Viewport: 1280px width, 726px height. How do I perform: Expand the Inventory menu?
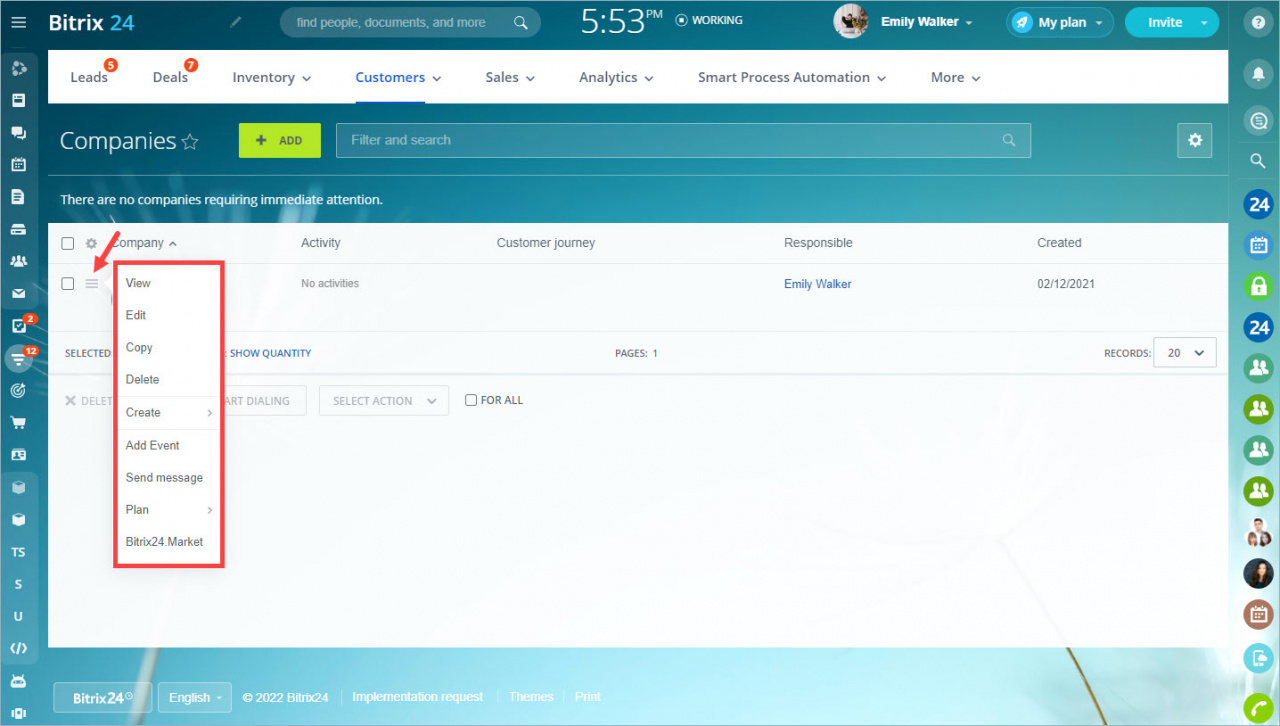272,77
